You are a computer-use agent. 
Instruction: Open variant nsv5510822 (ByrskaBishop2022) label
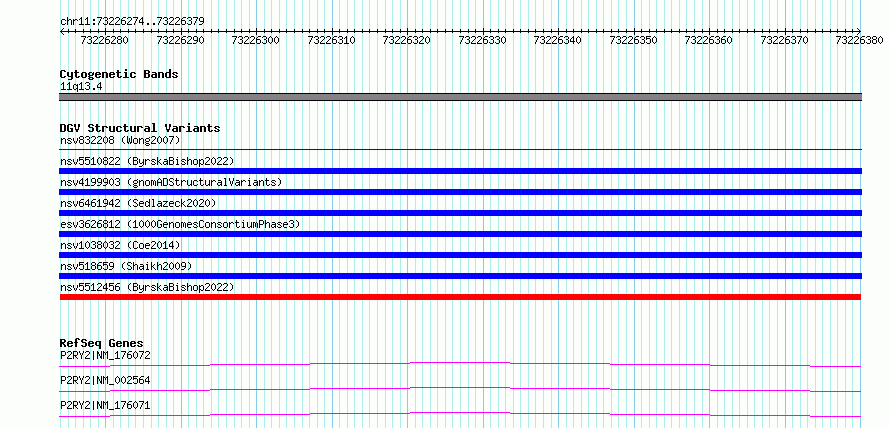click(x=147, y=161)
